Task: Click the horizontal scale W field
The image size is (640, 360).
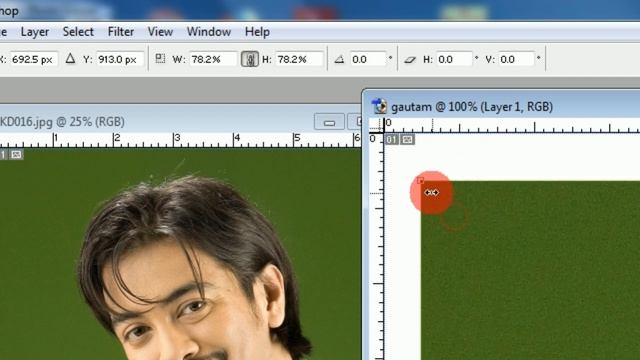Action: pos(213,59)
